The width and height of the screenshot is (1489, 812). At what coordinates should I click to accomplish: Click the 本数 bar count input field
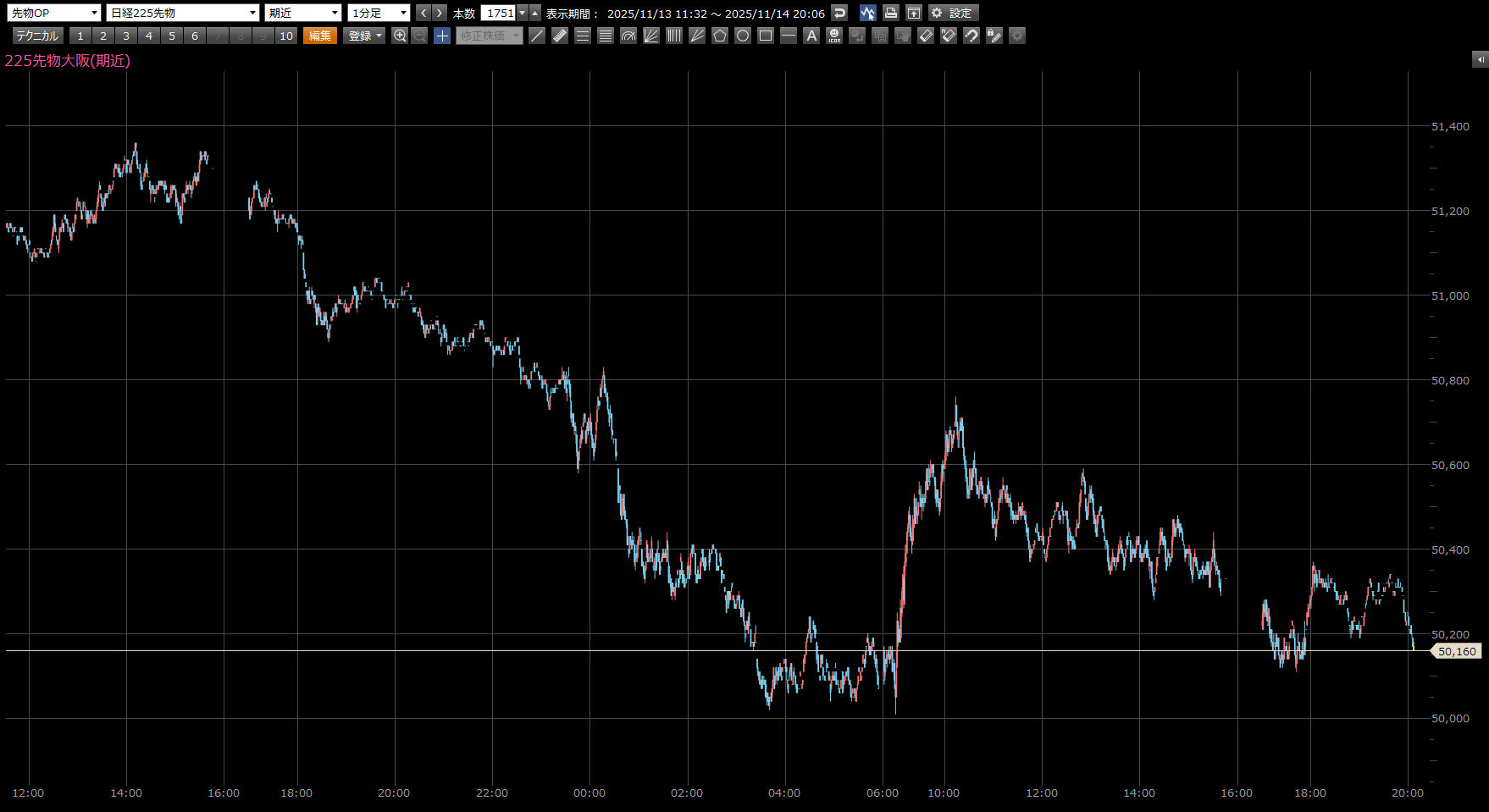[x=499, y=13]
